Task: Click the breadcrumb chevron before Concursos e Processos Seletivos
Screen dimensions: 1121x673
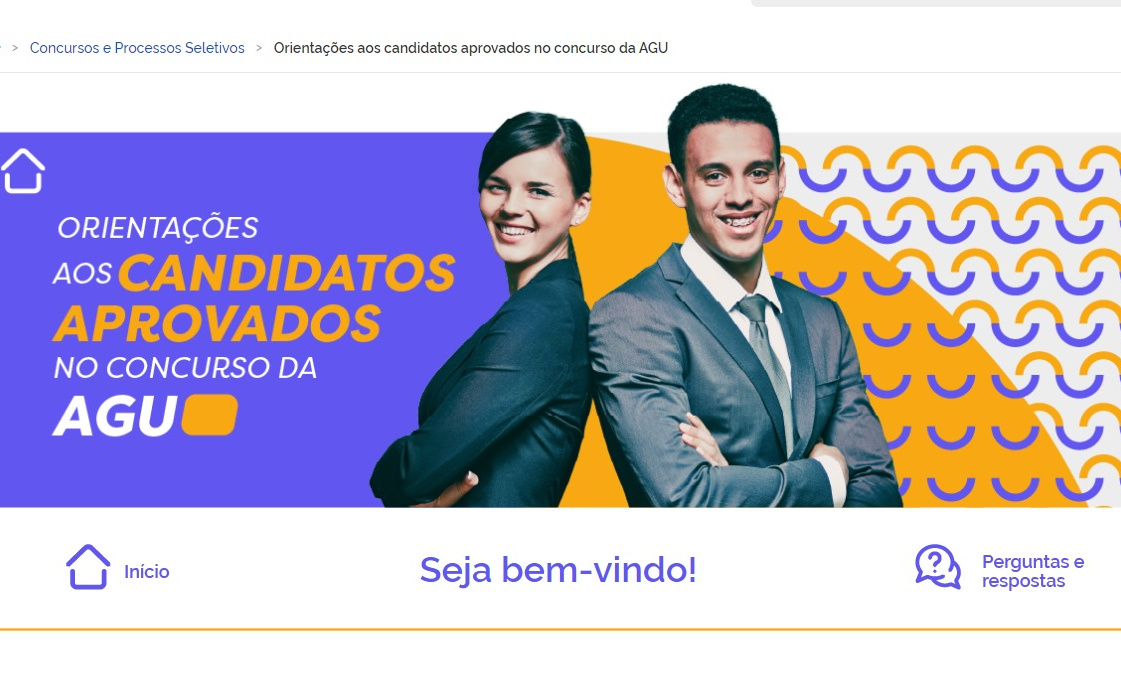Action: [x=15, y=48]
